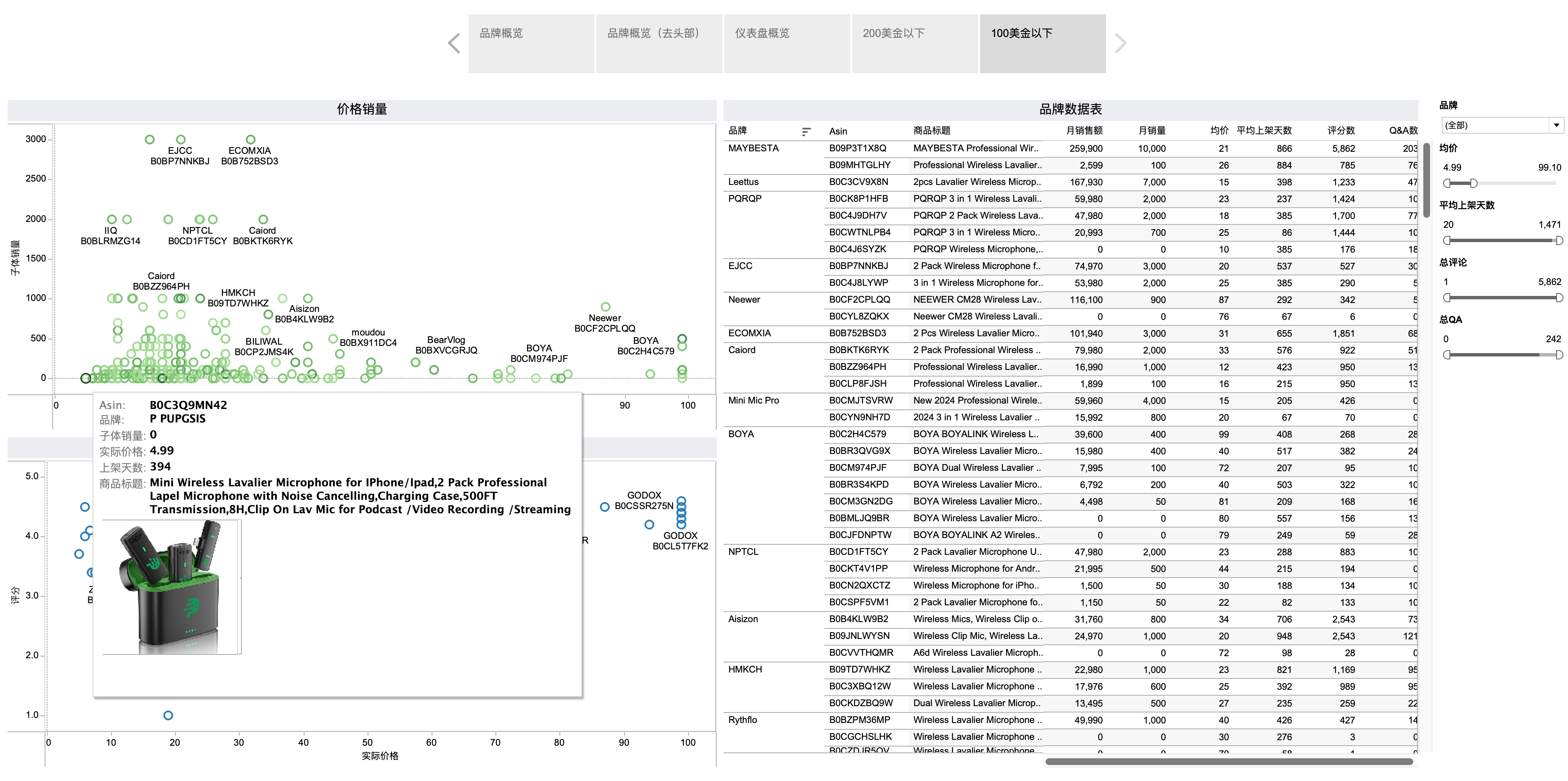Select the Neewer B0CF2CPLQQ scatter point

click(x=606, y=306)
